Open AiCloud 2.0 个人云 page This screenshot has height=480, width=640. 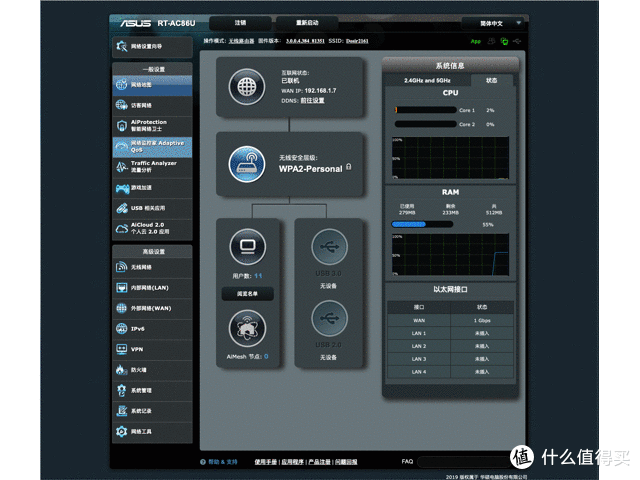pos(152,229)
